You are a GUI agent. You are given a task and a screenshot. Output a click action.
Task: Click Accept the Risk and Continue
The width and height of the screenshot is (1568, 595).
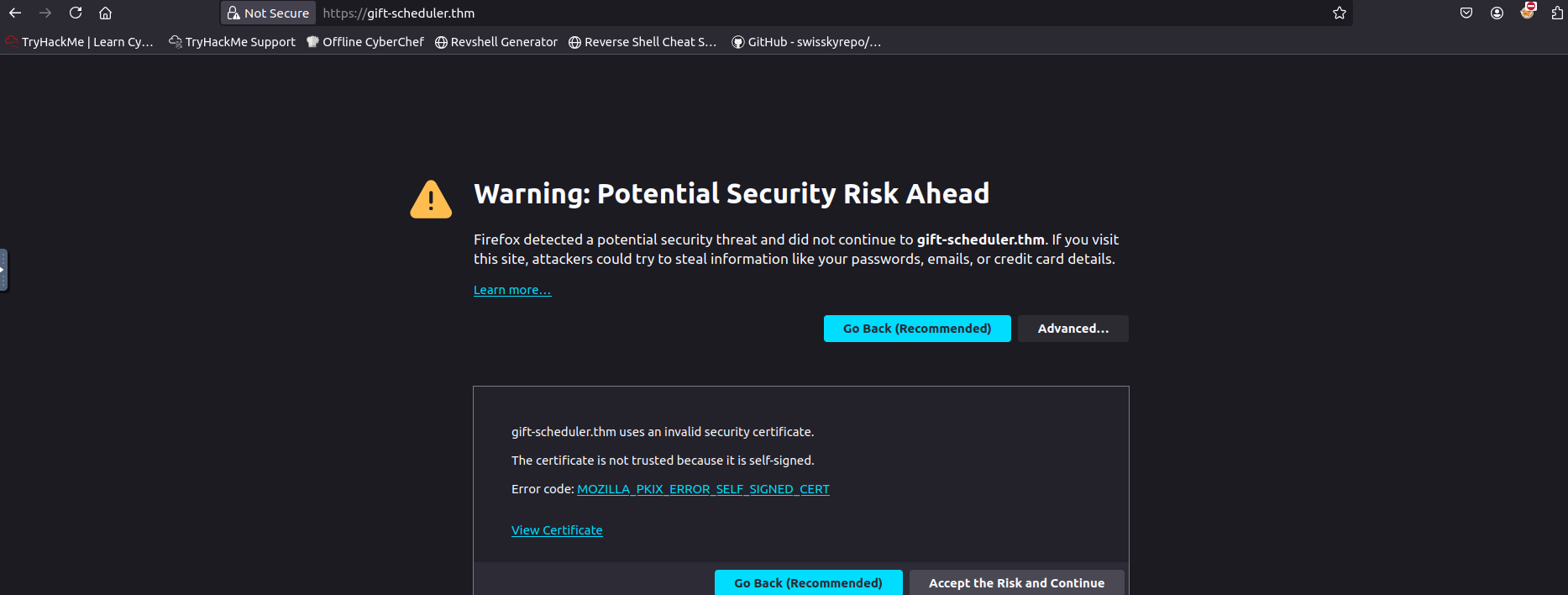[x=1016, y=582]
